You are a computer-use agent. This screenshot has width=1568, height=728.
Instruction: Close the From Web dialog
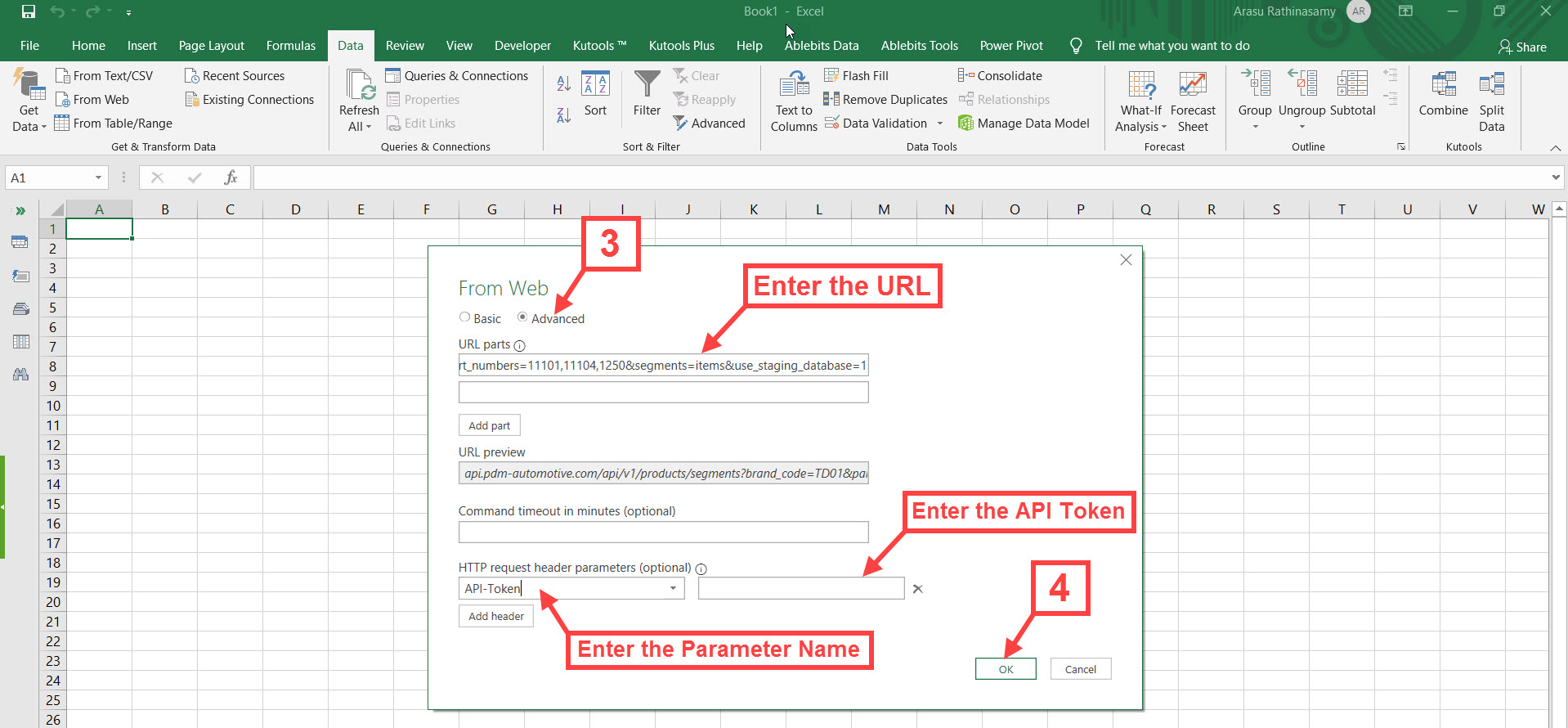pyautogui.click(x=1126, y=260)
